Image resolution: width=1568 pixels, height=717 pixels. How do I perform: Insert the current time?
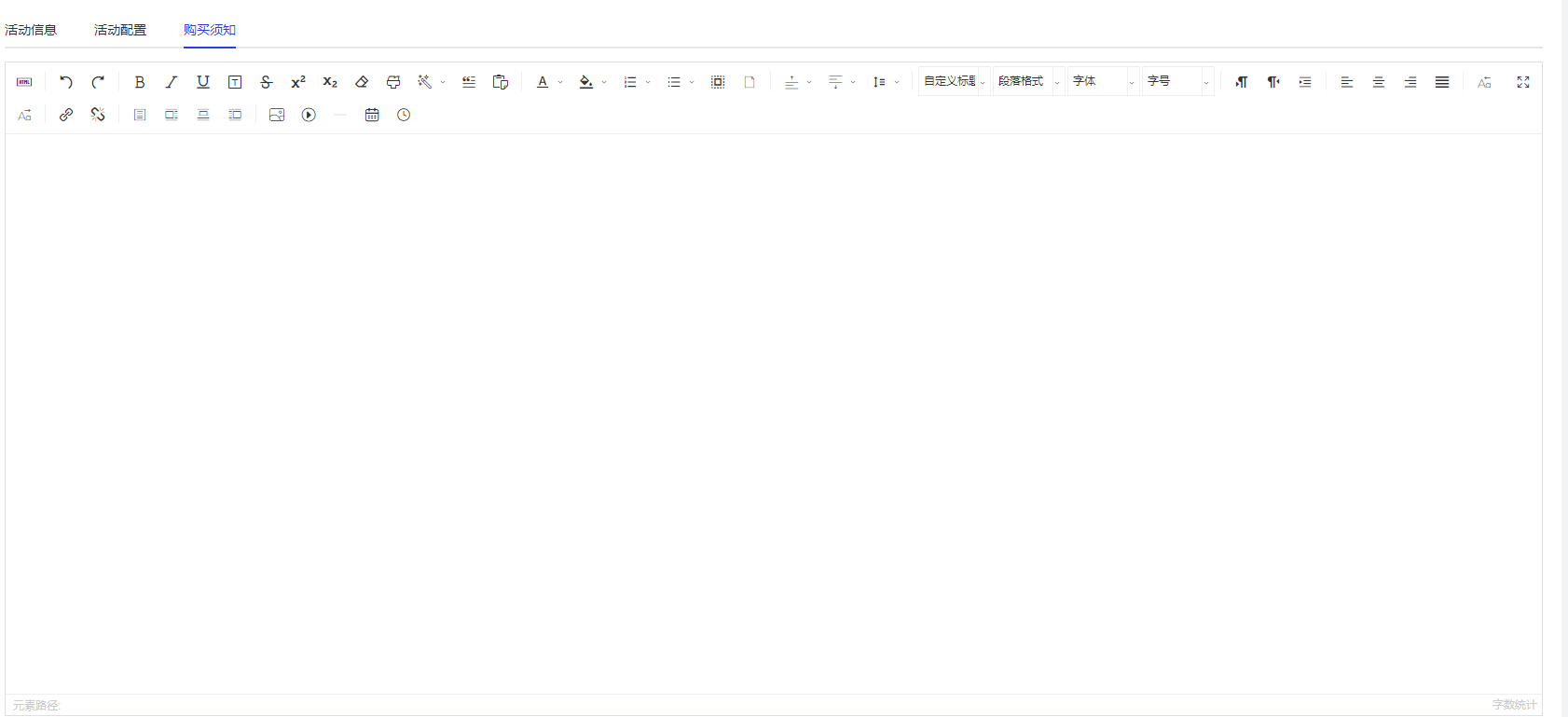(x=404, y=115)
